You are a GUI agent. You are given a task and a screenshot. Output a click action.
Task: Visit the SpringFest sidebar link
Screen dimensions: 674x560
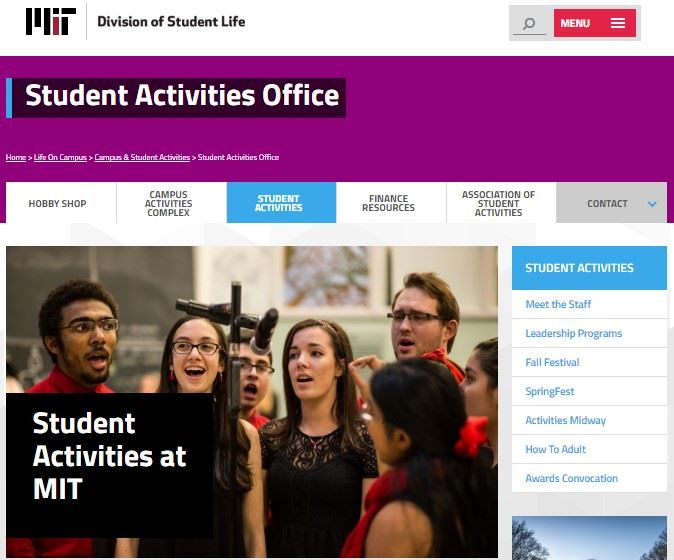(x=549, y=392)
